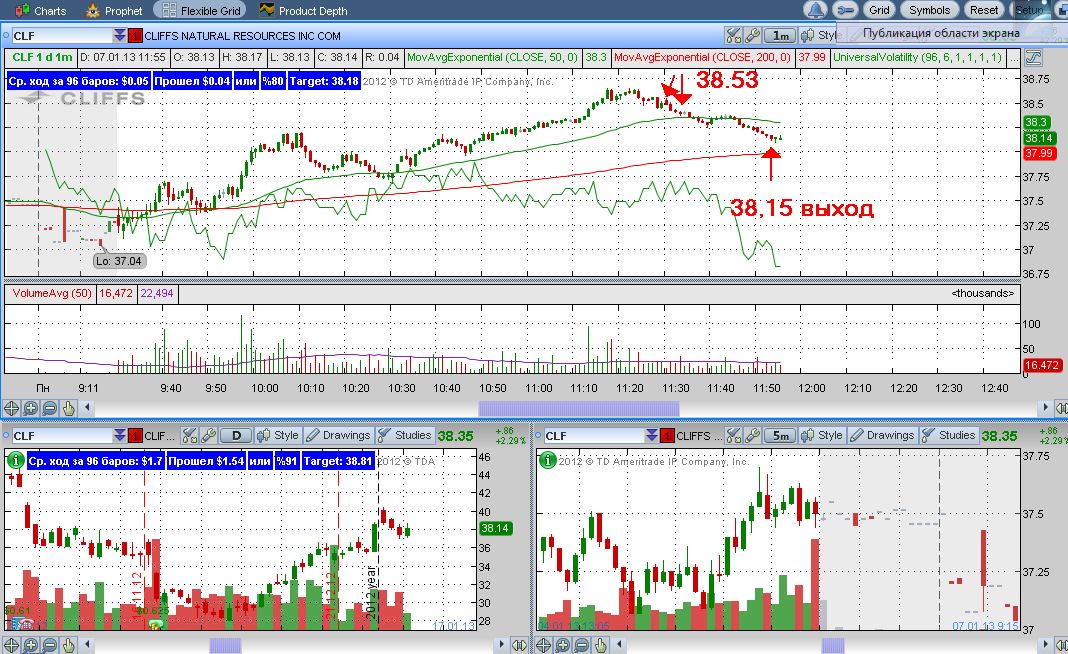Click zoom in icon in daily chart

(30, 644)
